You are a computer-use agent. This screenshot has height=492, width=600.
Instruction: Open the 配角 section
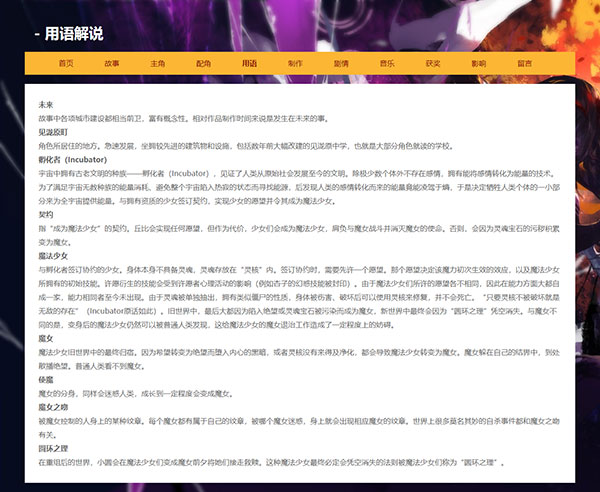[x=203, y=63]
